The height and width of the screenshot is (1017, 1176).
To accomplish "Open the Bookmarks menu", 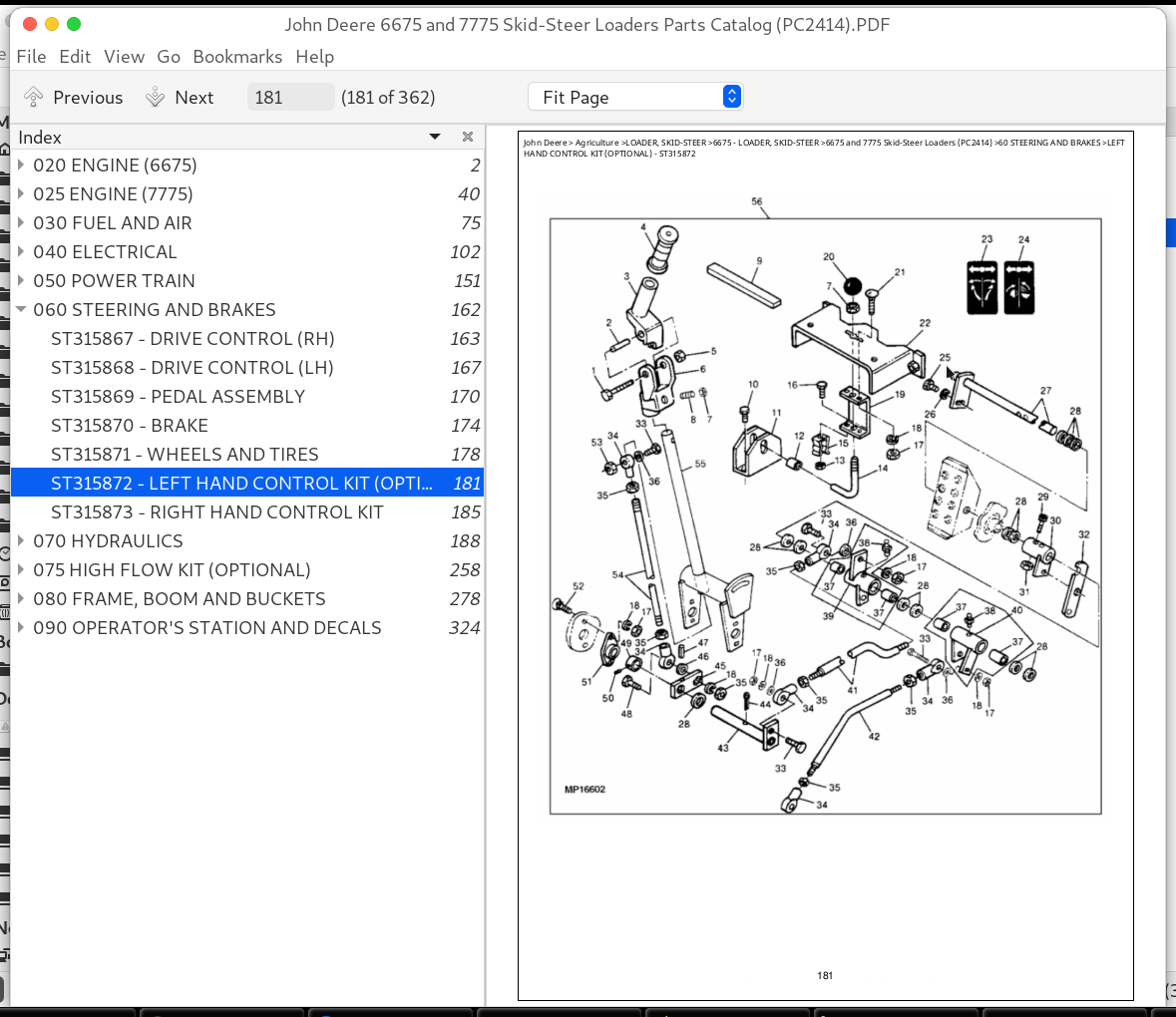I will [x=237, y=57].
